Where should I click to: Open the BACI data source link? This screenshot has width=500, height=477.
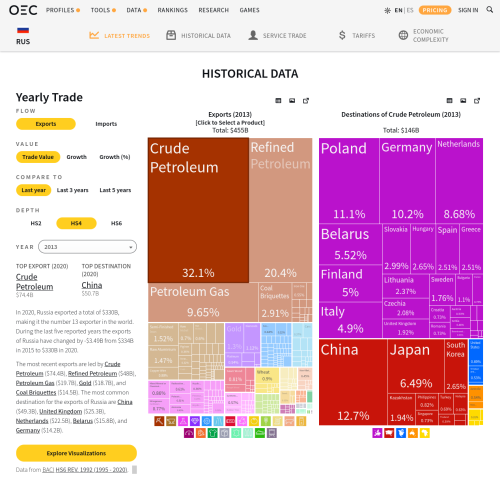[48, 470]
